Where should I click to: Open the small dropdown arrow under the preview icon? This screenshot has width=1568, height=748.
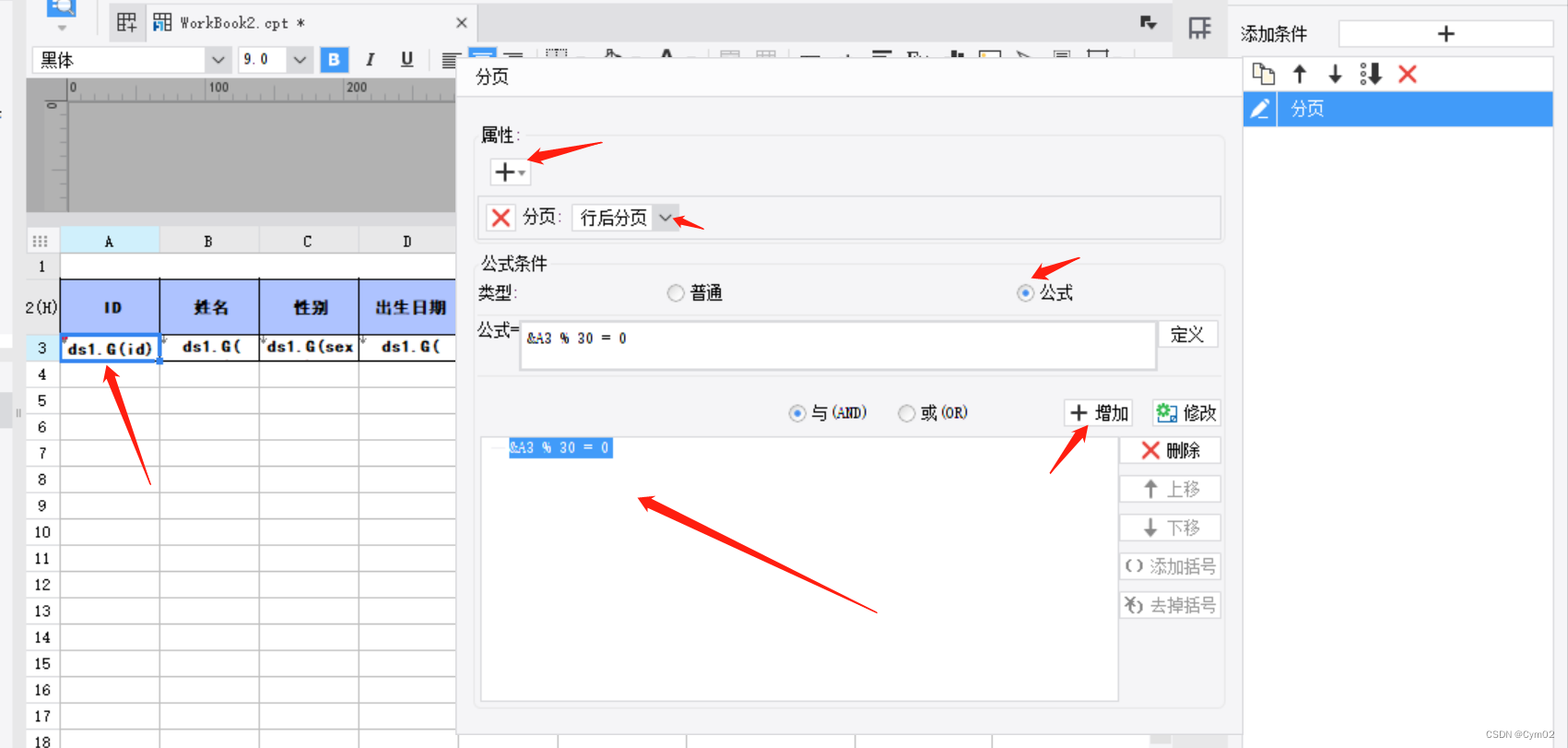point(62,29)
